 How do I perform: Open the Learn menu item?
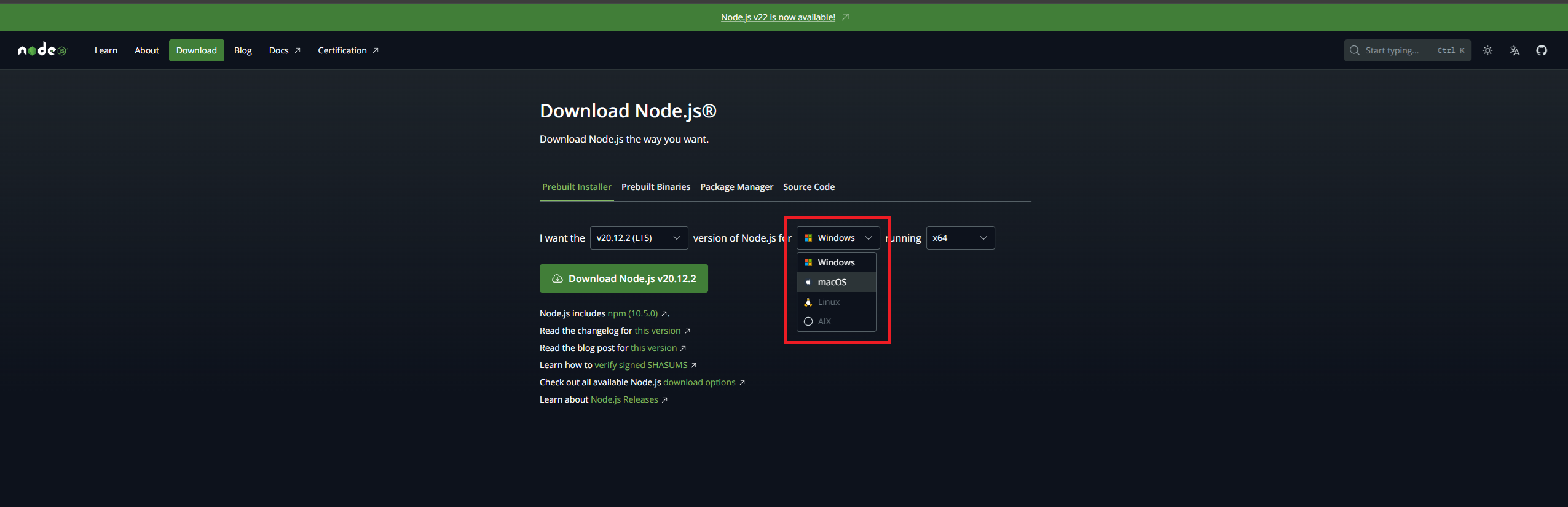point(106,50)
